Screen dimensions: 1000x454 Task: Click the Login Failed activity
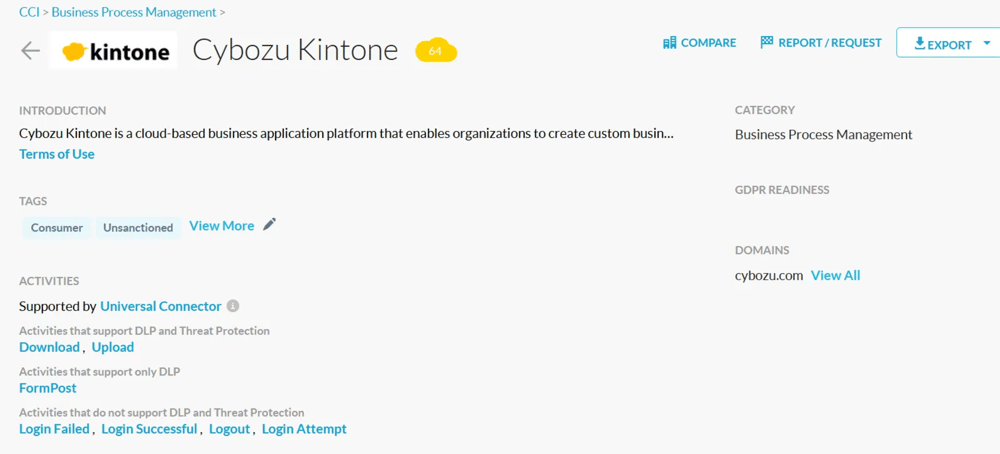pyautogui.click(x=54, y=428)
